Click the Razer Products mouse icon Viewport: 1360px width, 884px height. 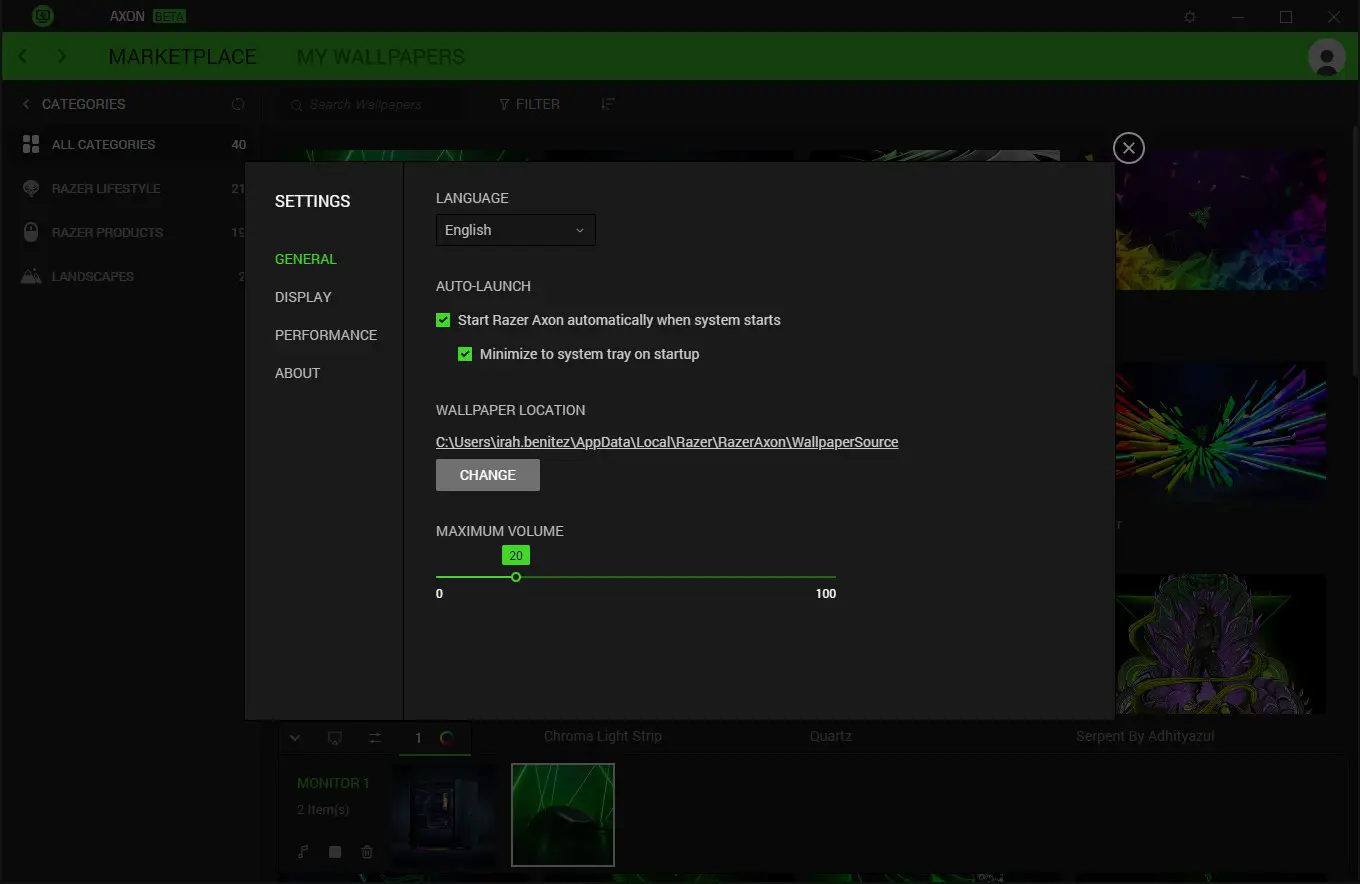click(31, 232)
